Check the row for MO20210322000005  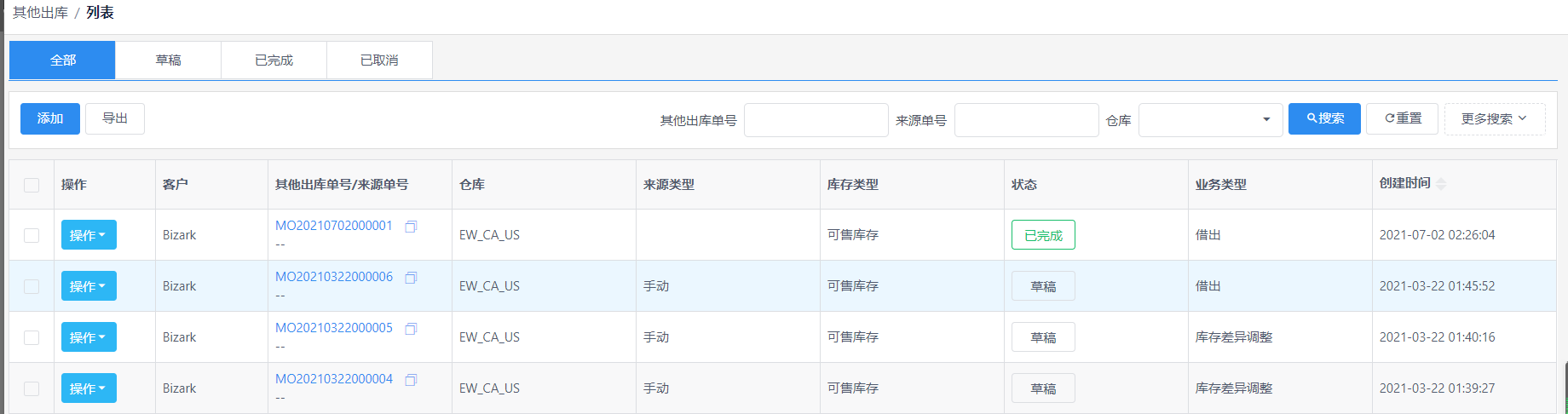tap(32, 337)
